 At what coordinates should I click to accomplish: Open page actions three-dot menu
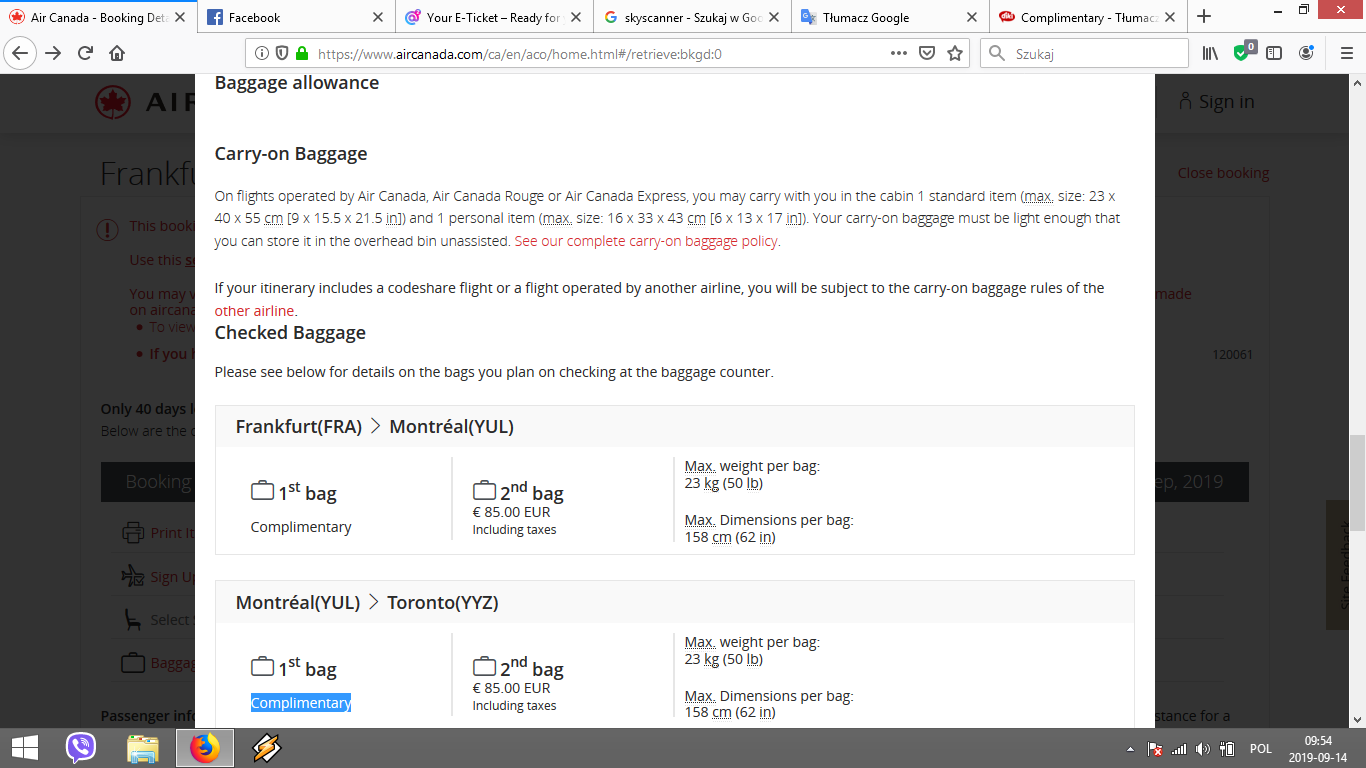tap(899, 54)
